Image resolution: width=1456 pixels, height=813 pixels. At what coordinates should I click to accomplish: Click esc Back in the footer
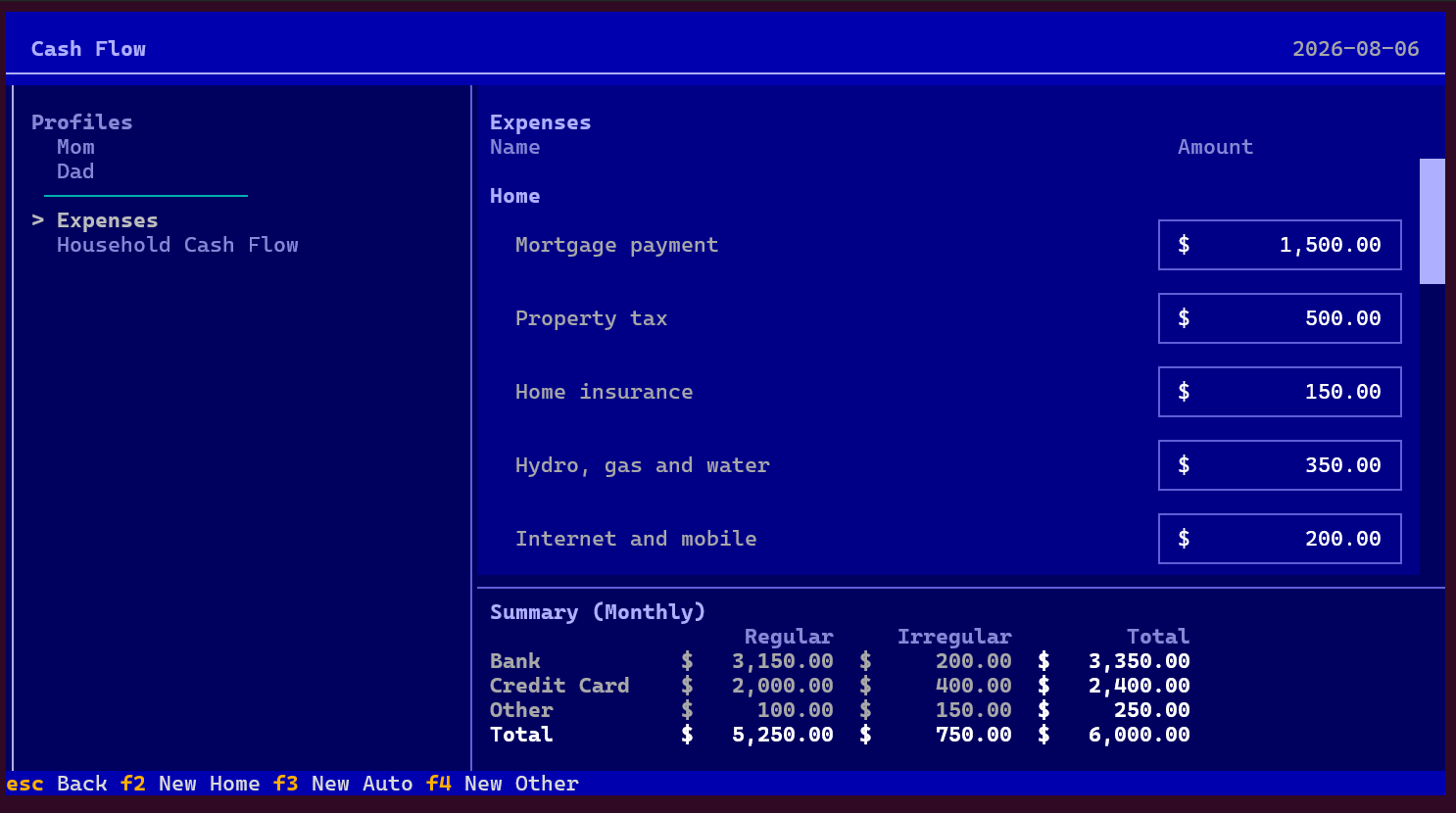pyautogui.click(x=57, y=784)
